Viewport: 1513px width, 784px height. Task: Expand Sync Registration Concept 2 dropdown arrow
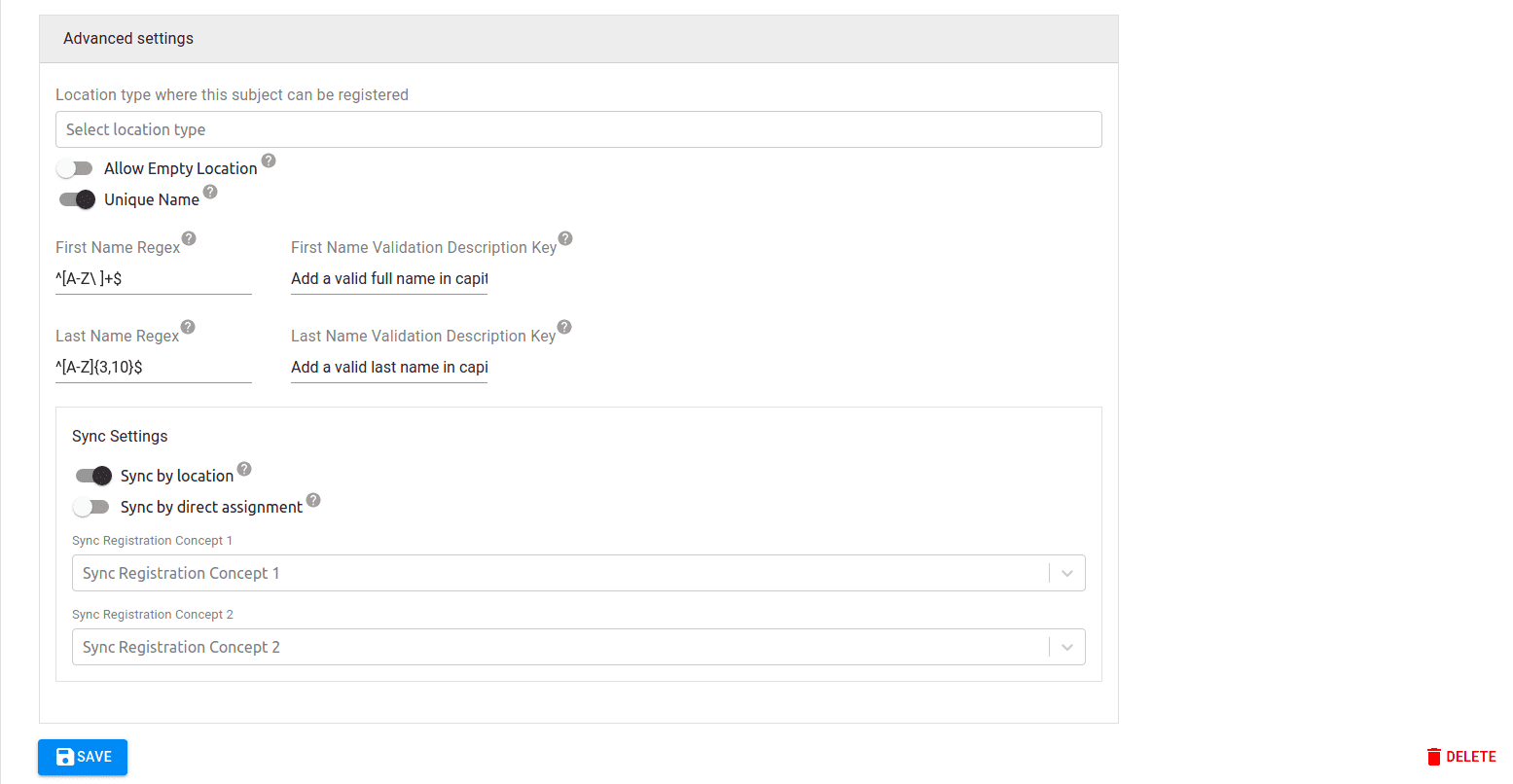(1067, 647)
